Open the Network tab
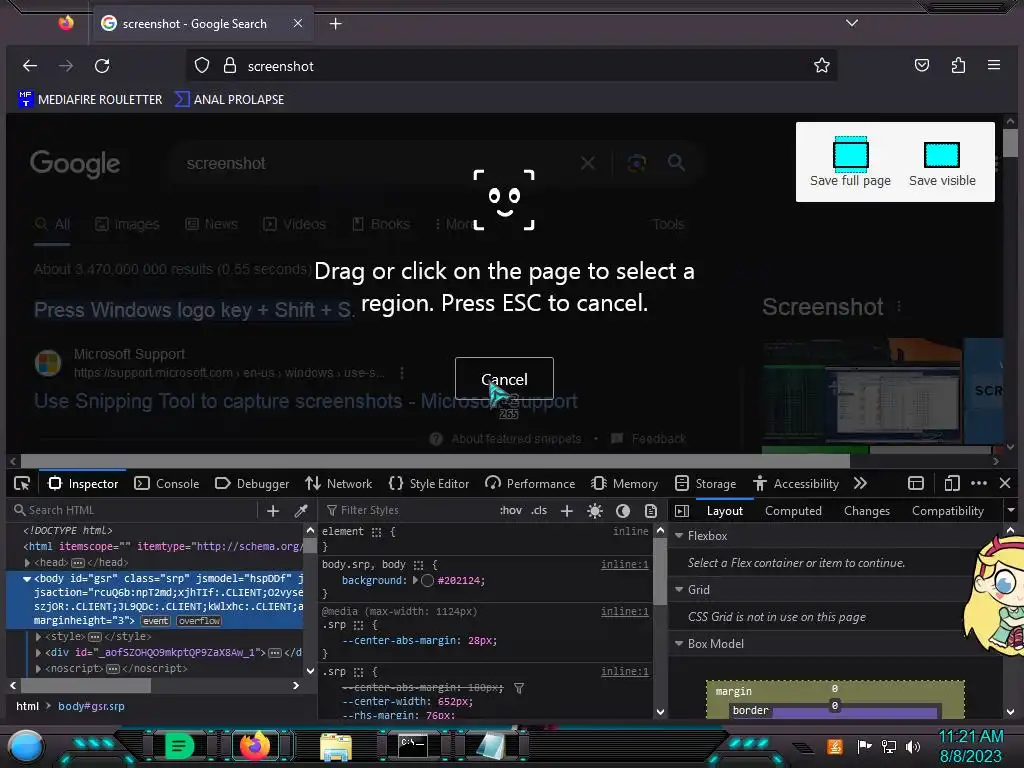This screenshot has height=768, width=1024. tap(338, 483)
